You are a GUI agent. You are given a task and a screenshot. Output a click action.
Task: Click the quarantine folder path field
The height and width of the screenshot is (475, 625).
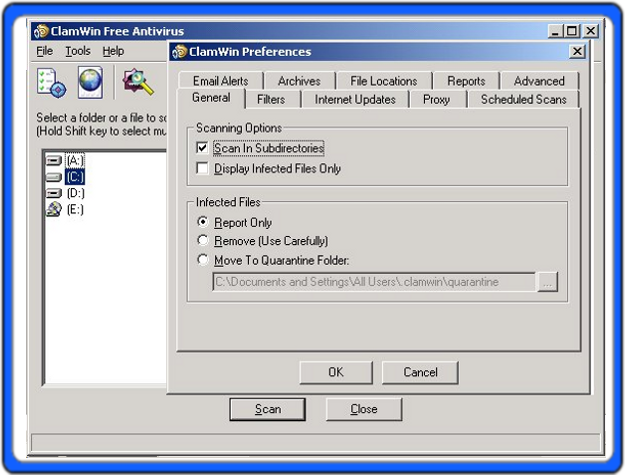(374, 282)
